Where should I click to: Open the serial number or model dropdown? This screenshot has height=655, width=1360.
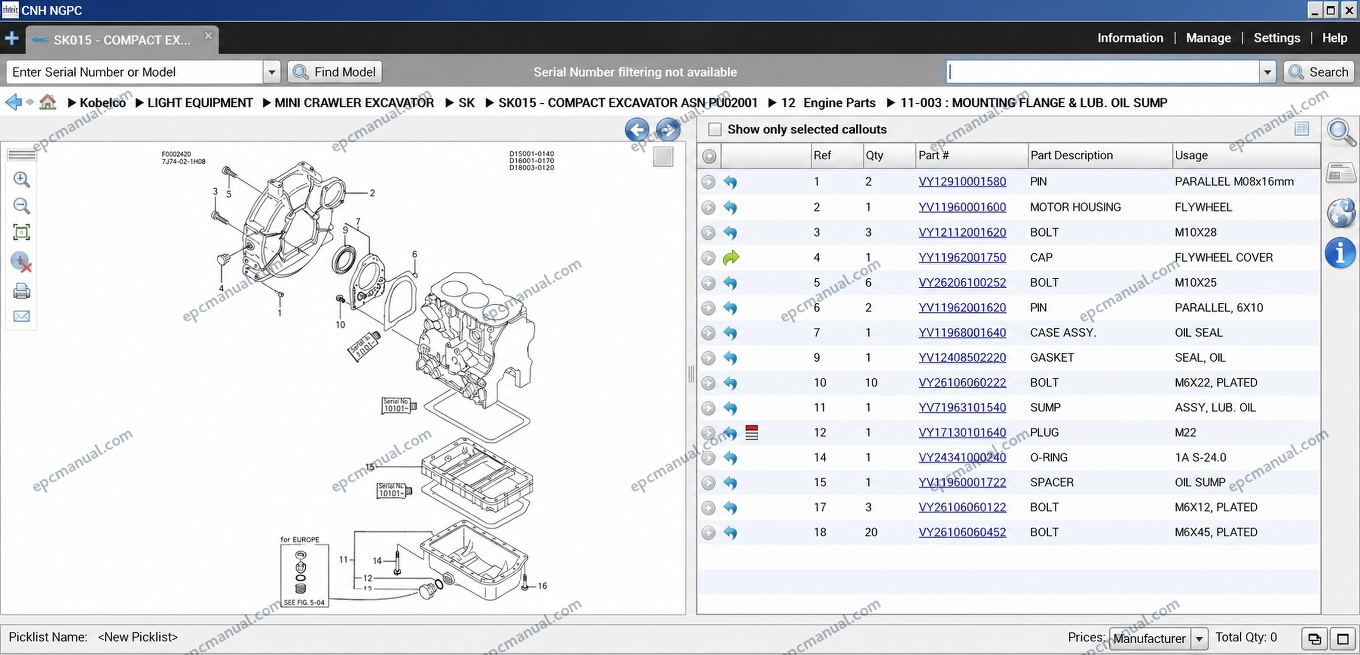(x=272, y=72)
